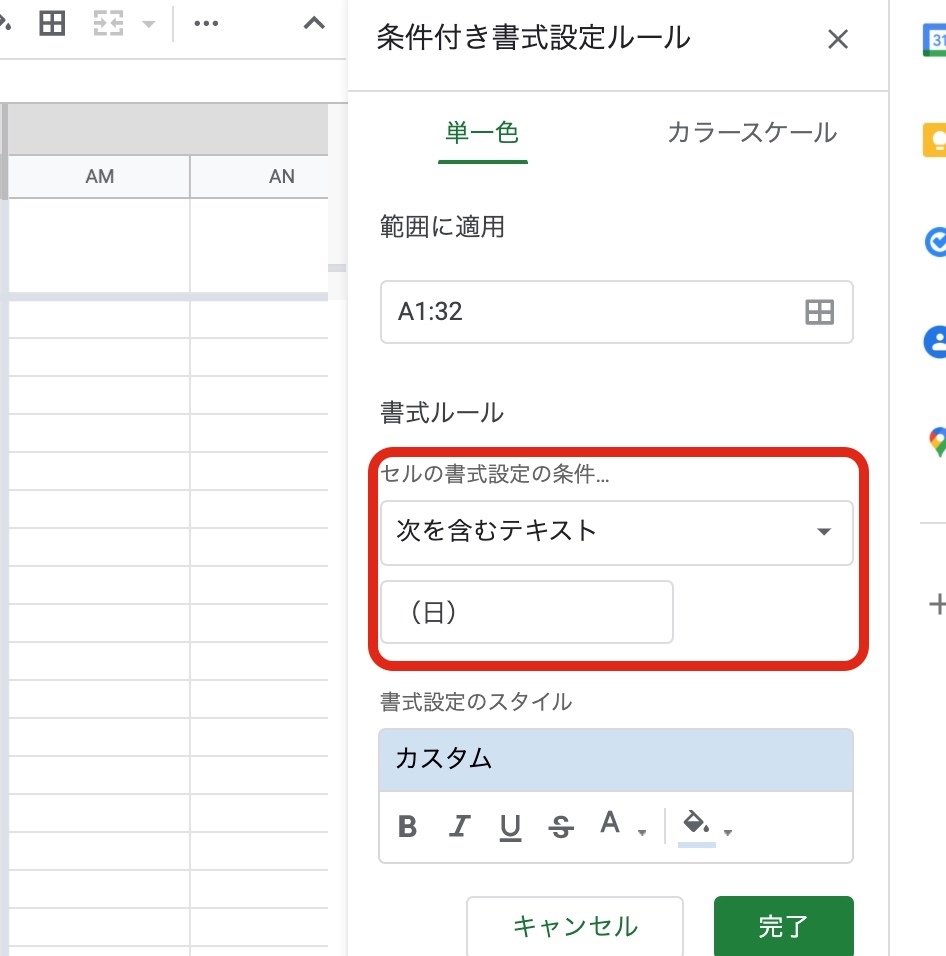Open Google Keep in side panel
The height and width of the screenshot is (956, 946).
(x=936, y=140)
